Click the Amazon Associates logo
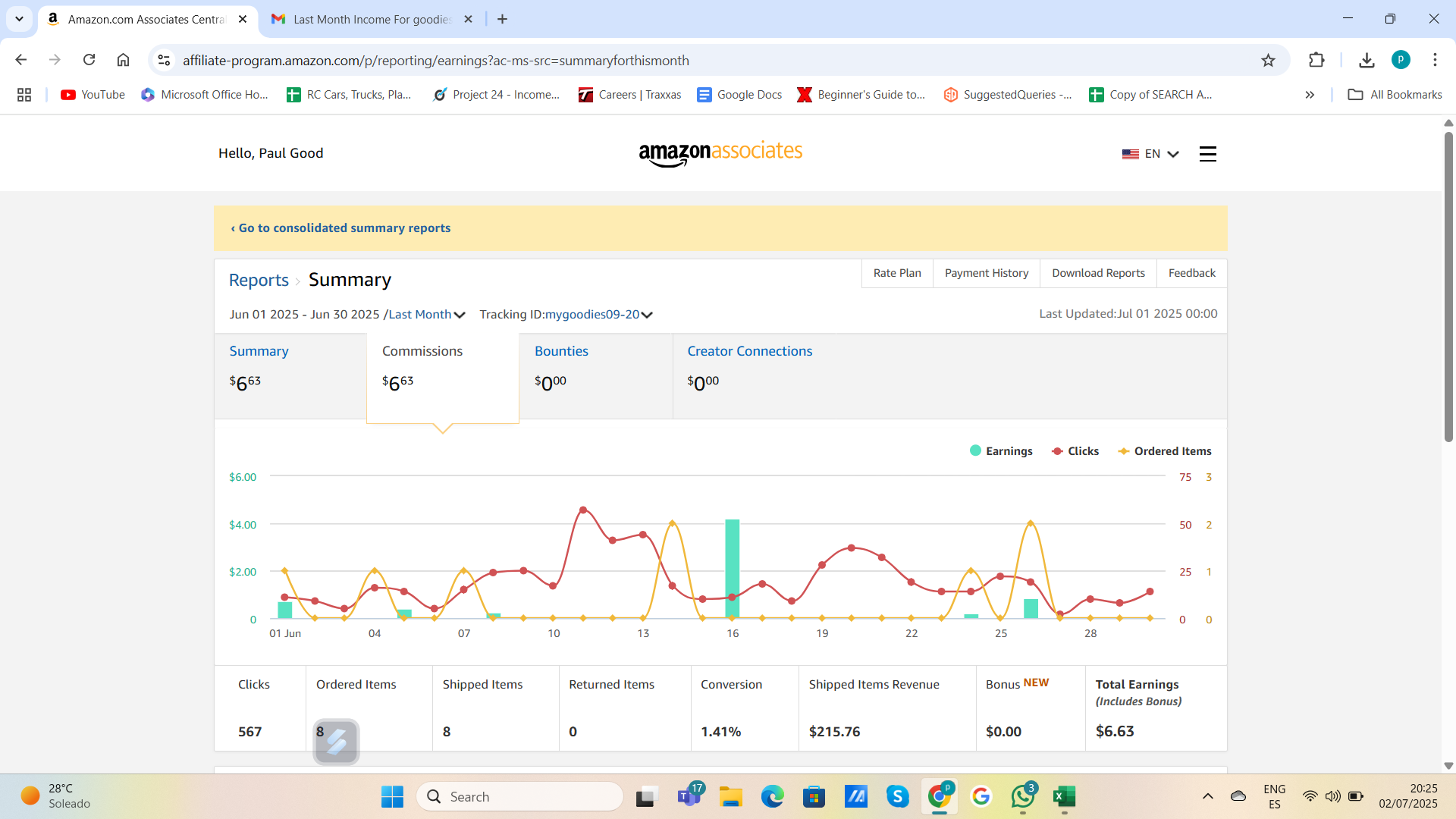This screenshot has width=1456, height=819. (x=720, y=153)
